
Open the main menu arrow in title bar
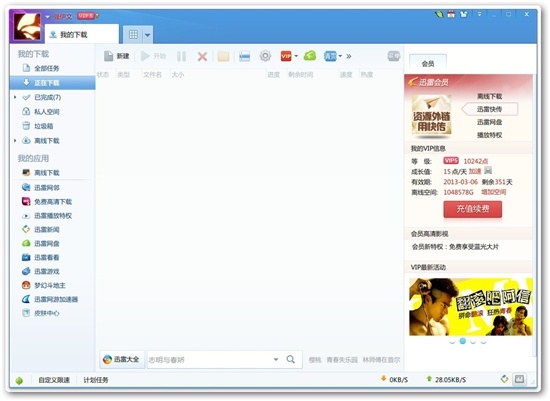pos(479,14)
